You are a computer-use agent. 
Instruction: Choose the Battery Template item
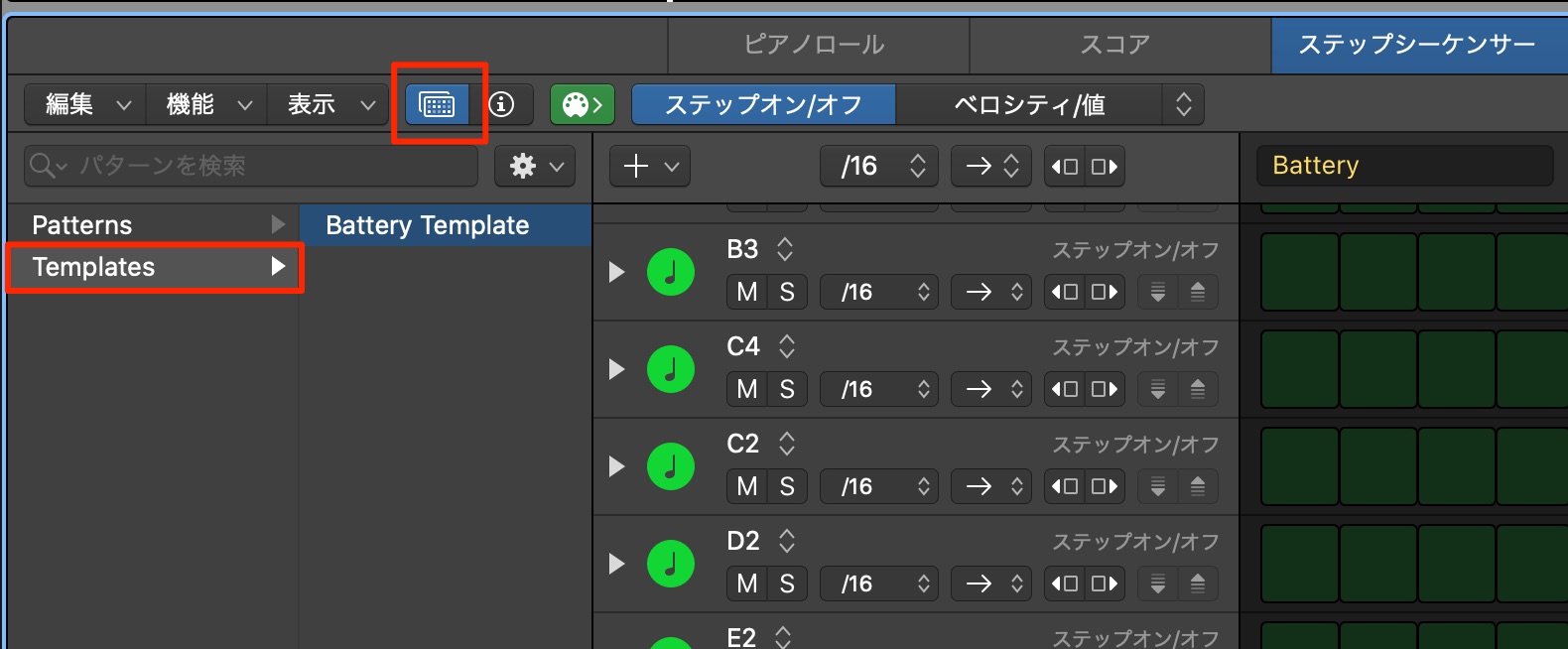click(x=445, y=225)
